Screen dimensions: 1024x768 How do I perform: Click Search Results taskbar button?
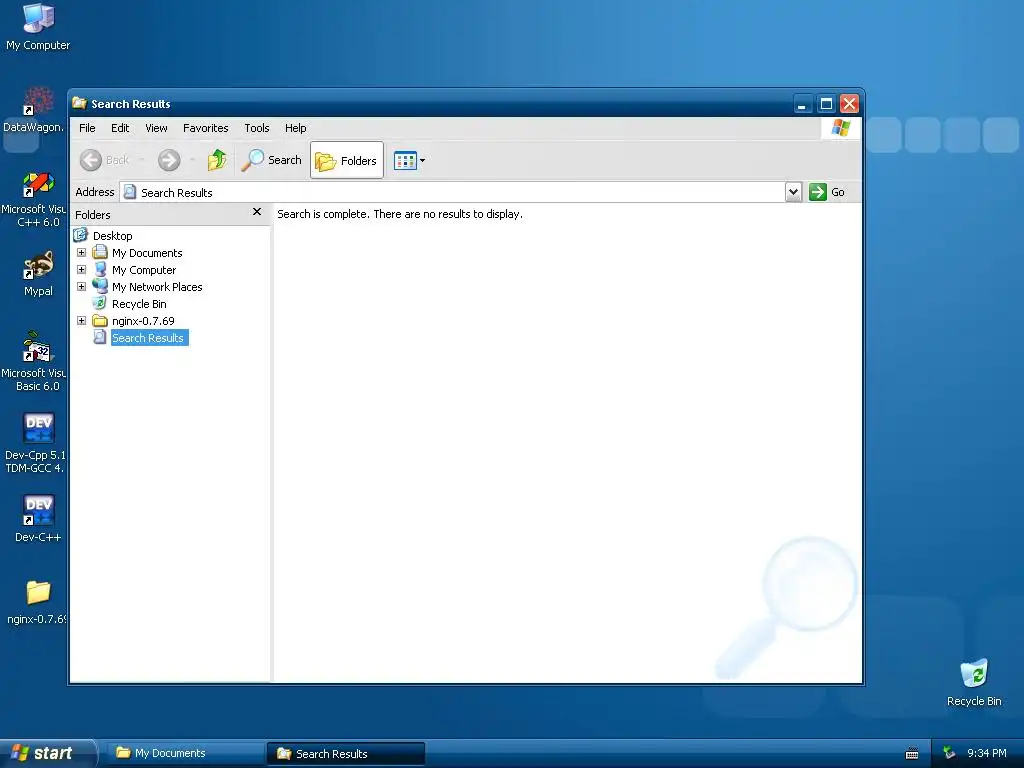coord(346,754)
